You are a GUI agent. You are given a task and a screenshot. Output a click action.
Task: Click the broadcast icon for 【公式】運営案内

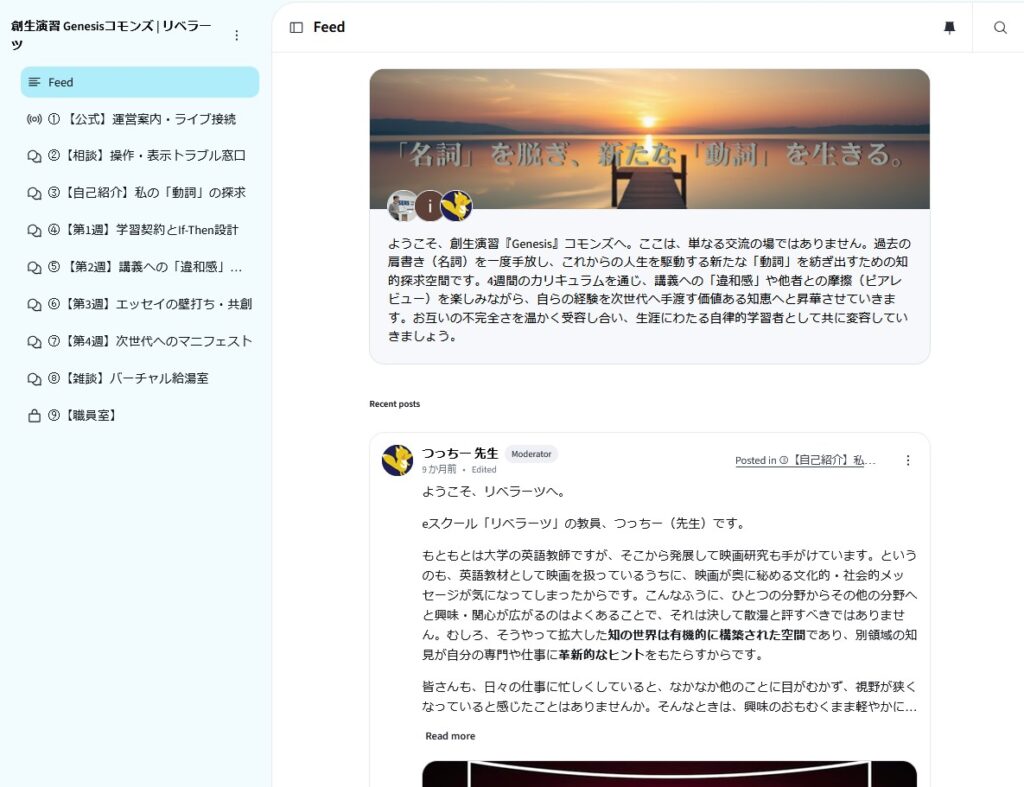click(34, 119)
